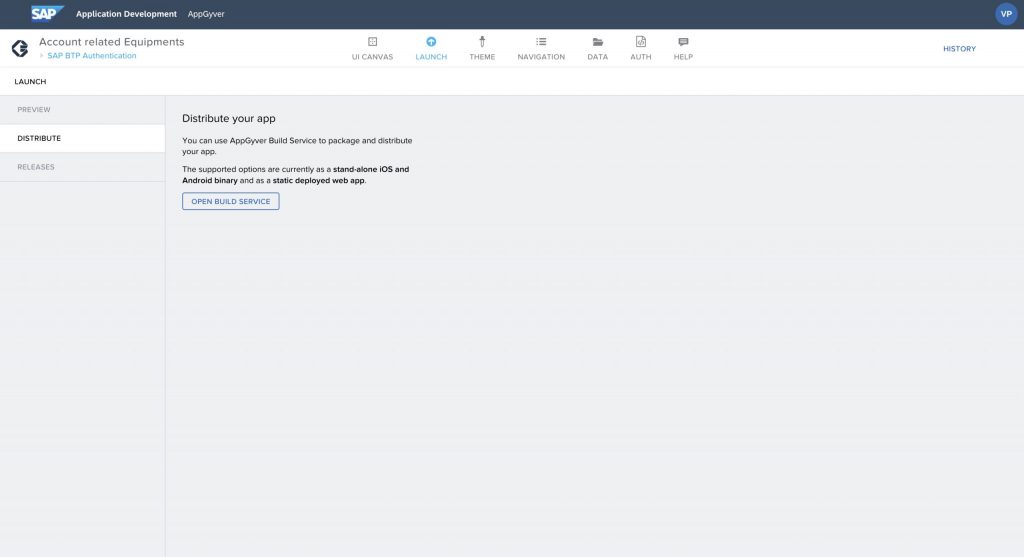Click Application Development header text

pyautogui.click(x=126, y=14)
